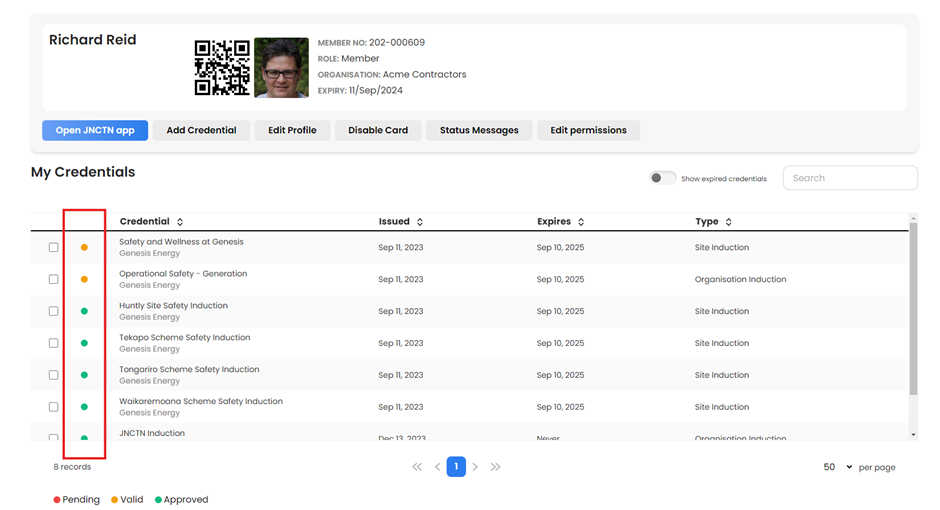The image size is (940, 510).
Task: Go to the next page arrow
Action: tap(475, 467)
